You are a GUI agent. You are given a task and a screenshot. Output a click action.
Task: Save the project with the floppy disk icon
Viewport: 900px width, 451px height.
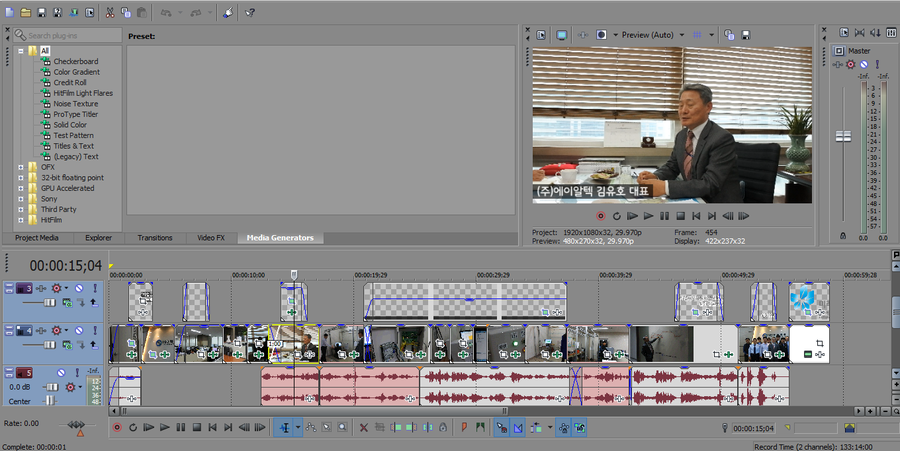coord(41,12)
